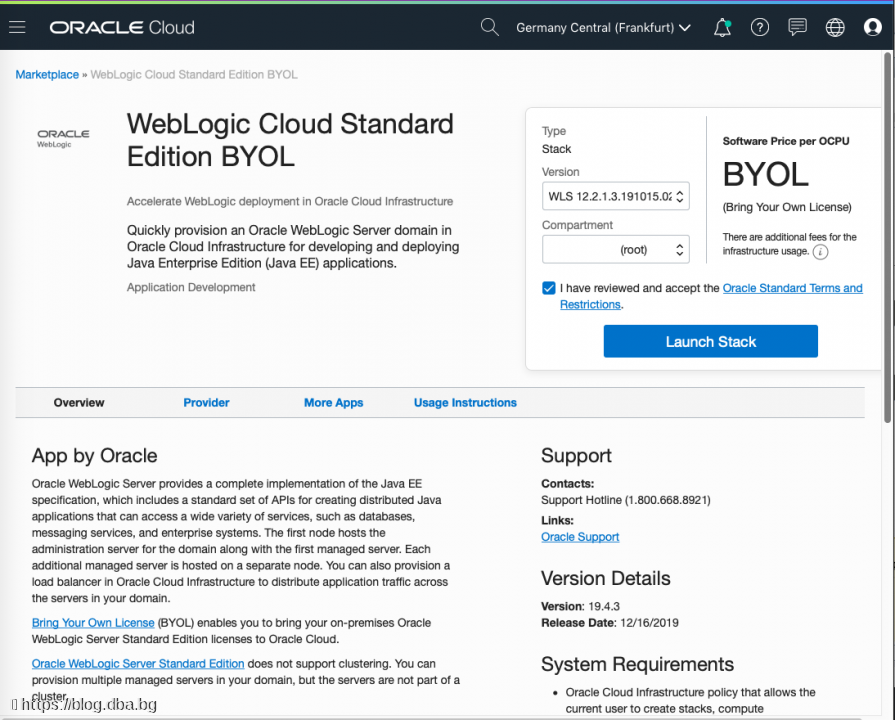Open the Compartment (root) dropdown

(615, 250)
